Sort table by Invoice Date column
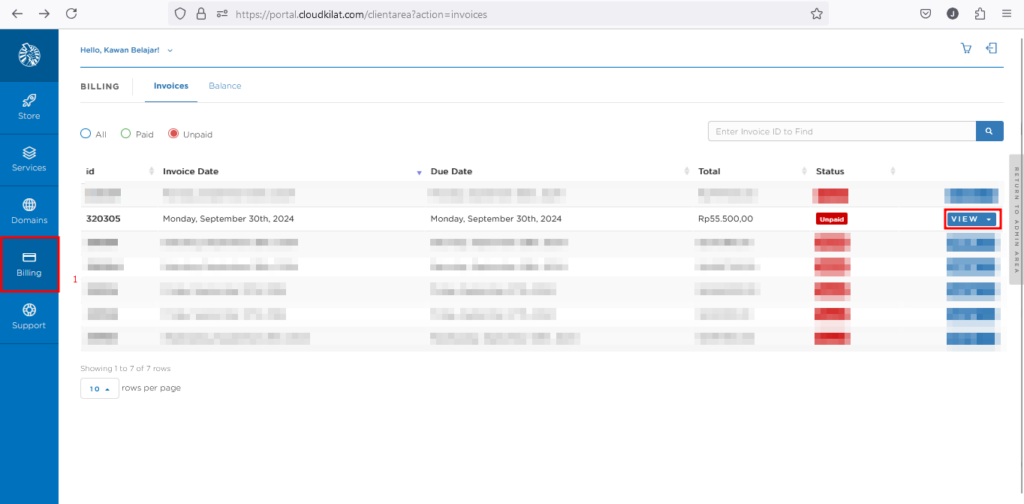Screen dimensions: 1024x504 click(x=191, y=171)
